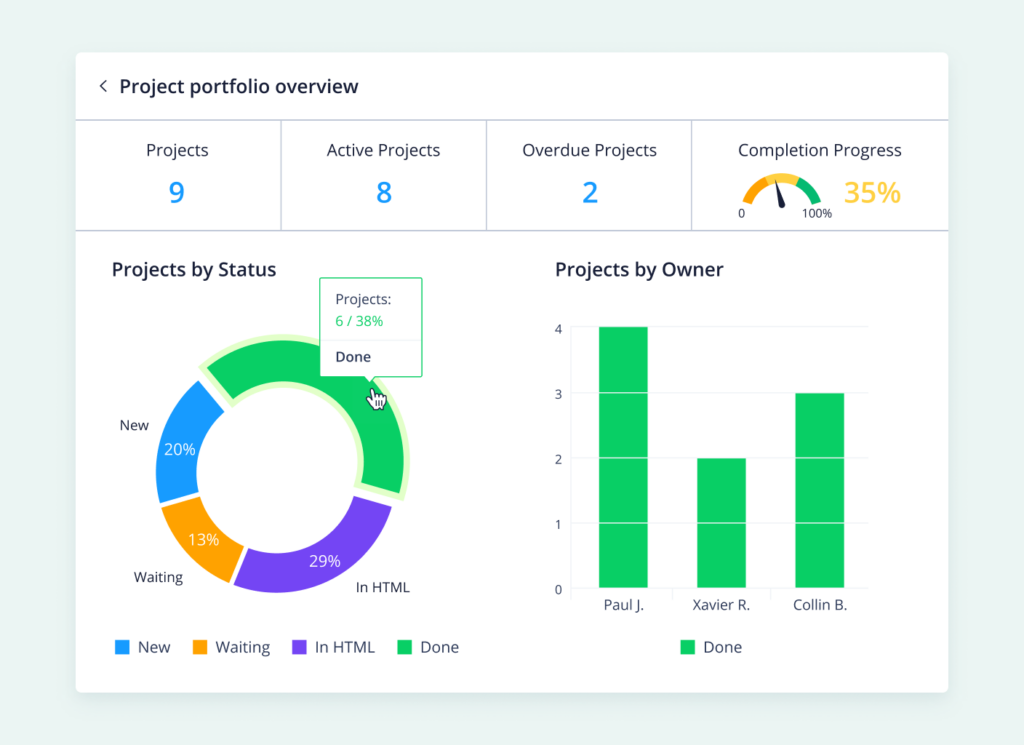This screenshot has width=1024, height=745.
Task: Toggle the New legend swatch
Action: (122, 647)
